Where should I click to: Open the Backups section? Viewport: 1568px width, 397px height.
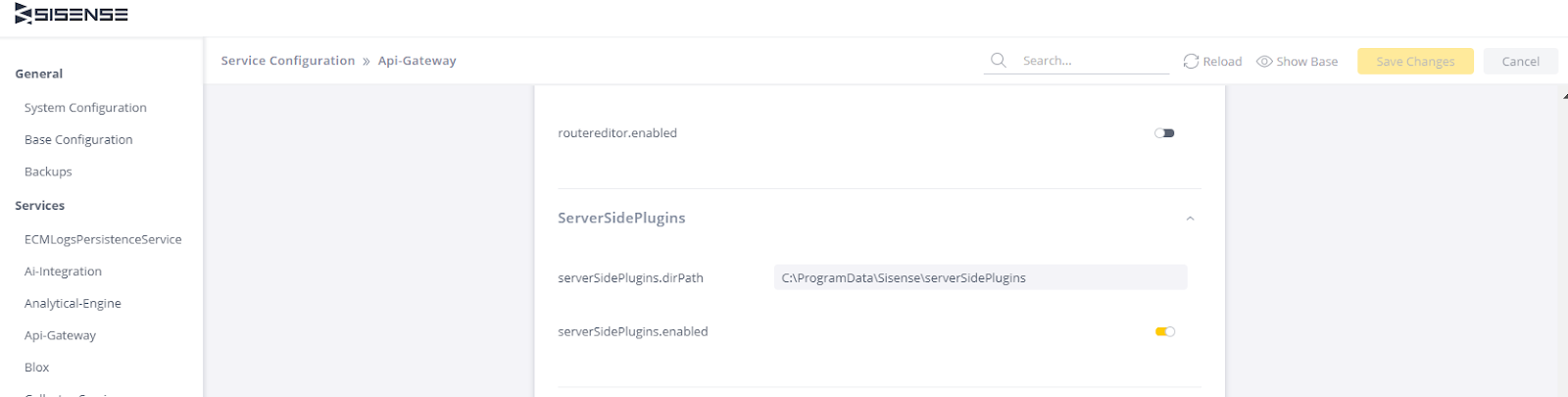[x=48, y=172]
